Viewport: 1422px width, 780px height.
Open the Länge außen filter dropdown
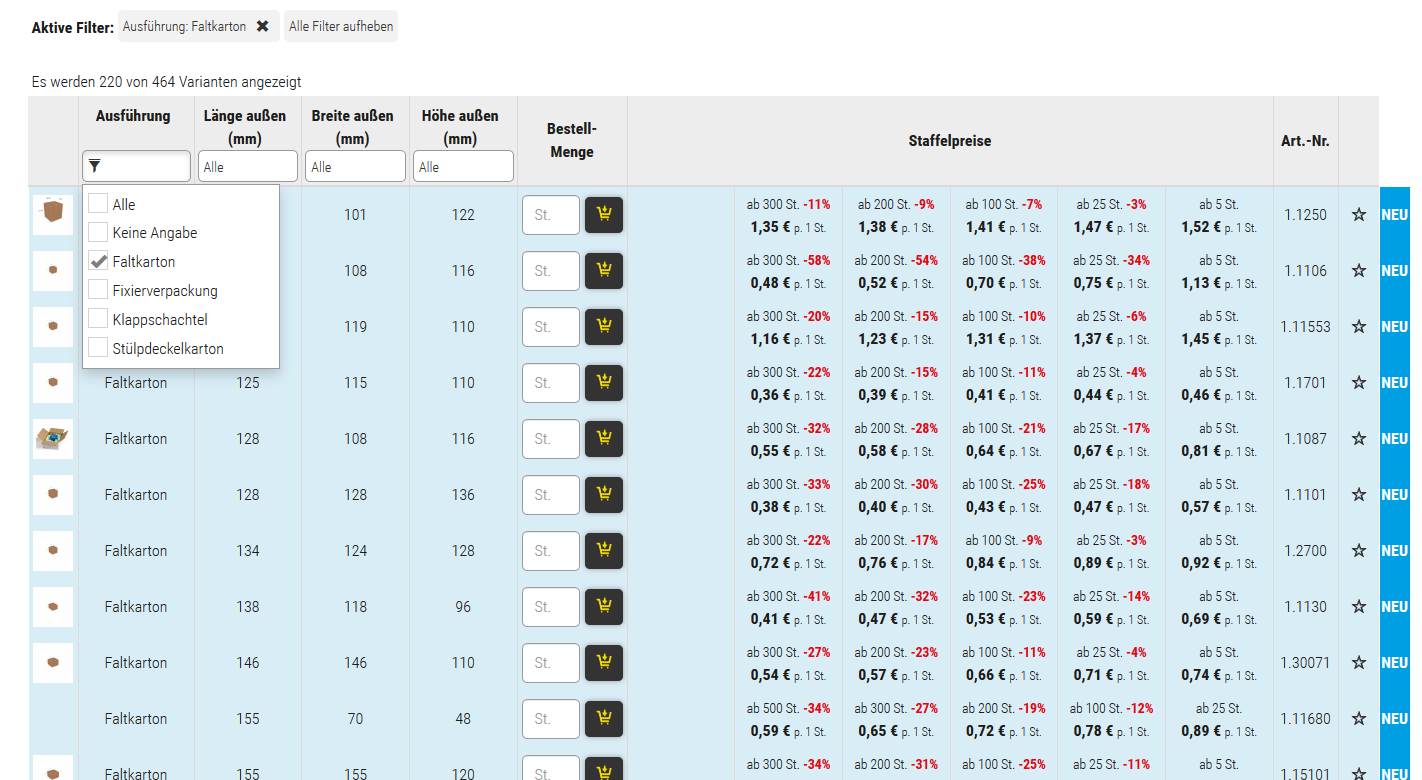click(247, 167)
